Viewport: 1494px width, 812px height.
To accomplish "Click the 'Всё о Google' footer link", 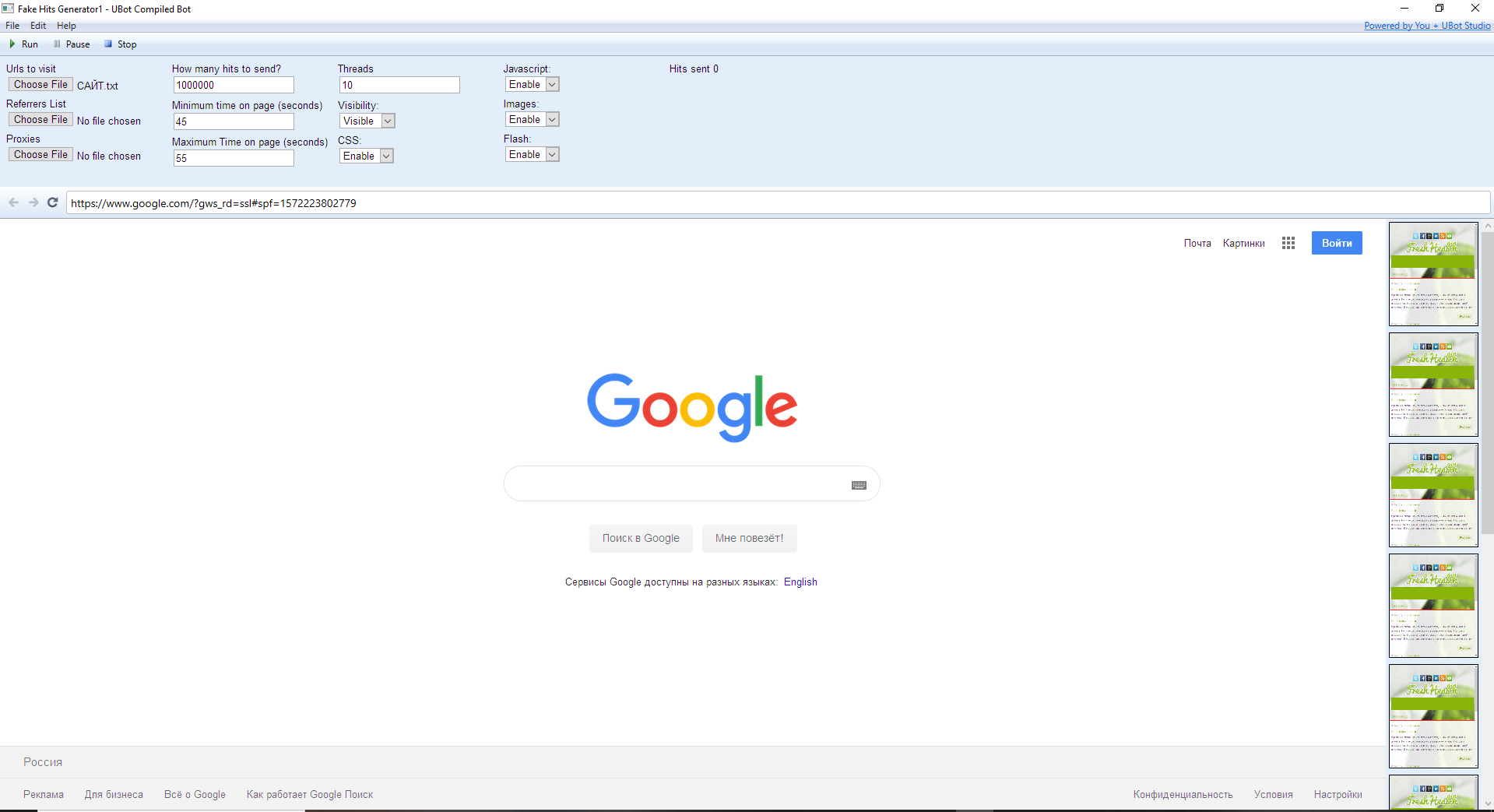I will pos(195,794).
